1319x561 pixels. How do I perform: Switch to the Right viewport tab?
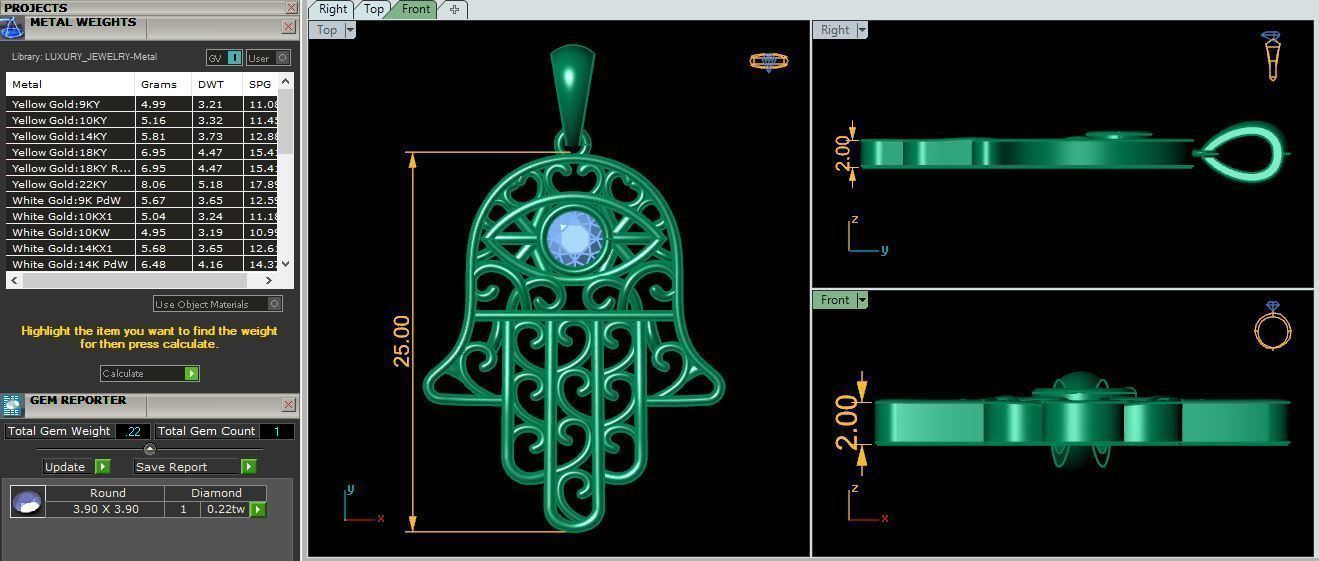333,9
